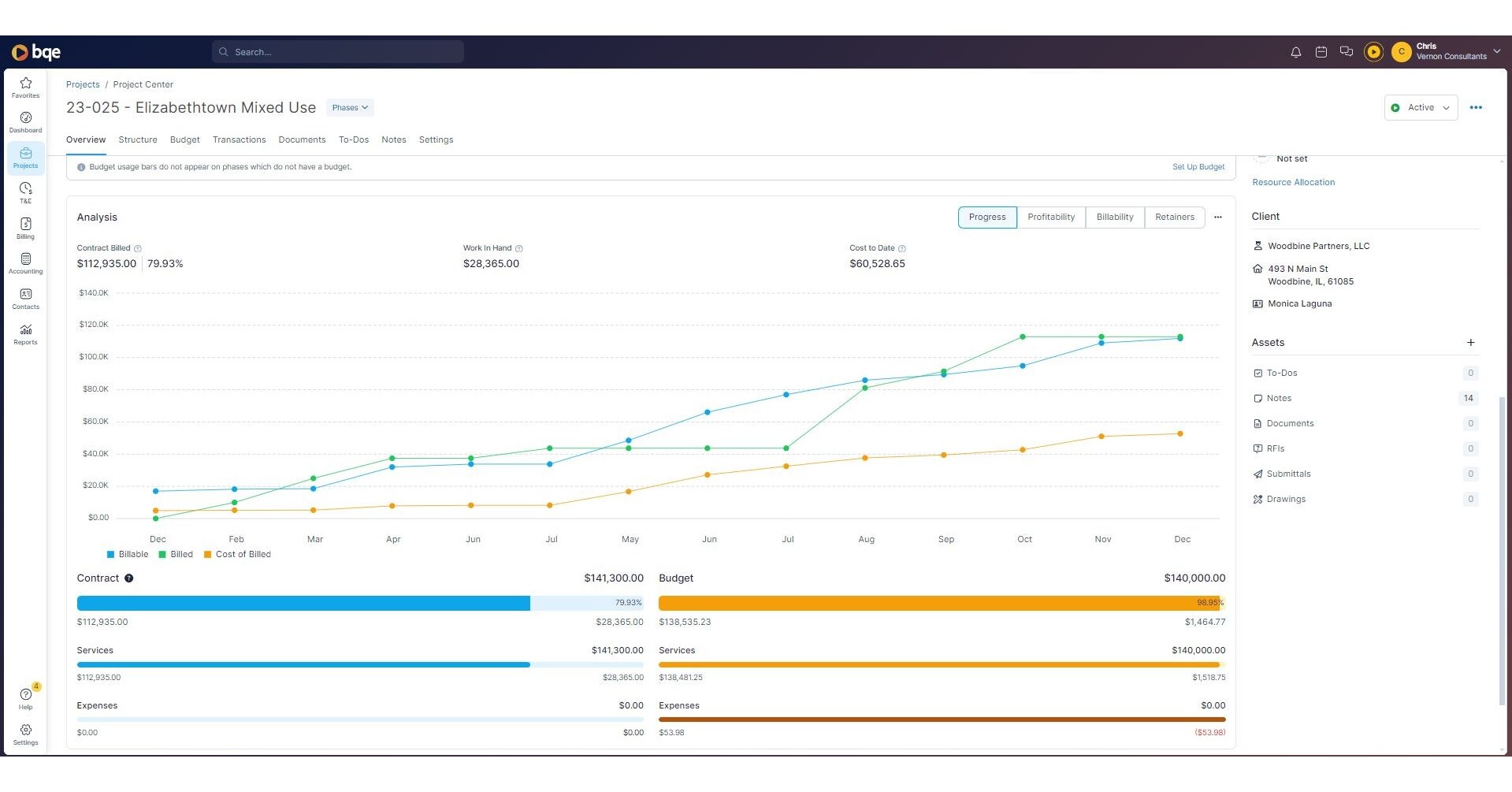This screenshot has height=792, width=1512.
Task: Open the T&E section from the sidebar
Action: click(x=25, y=192)
